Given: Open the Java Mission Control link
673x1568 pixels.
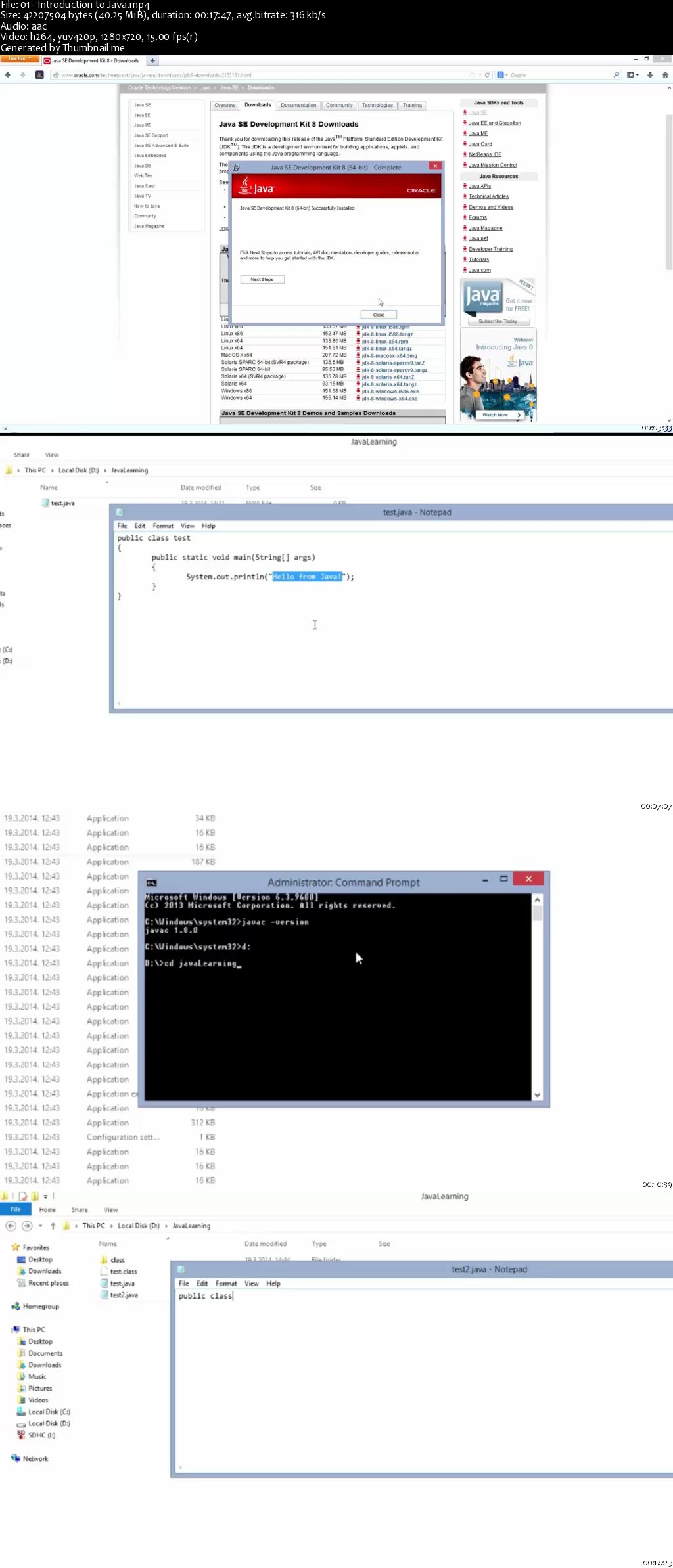Looking at the screenshot, I should click(493, 165).
